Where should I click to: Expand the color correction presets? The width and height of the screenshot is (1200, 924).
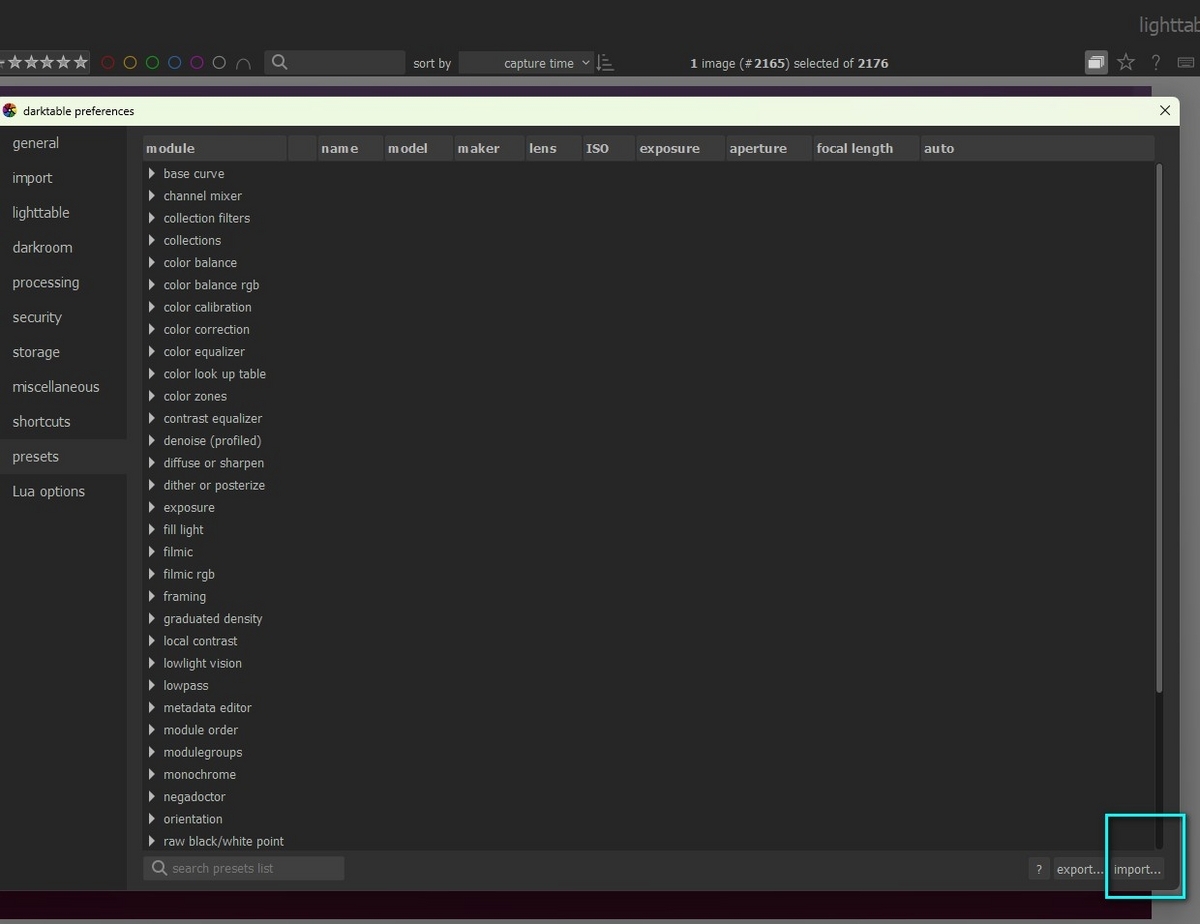click(152, 329)
